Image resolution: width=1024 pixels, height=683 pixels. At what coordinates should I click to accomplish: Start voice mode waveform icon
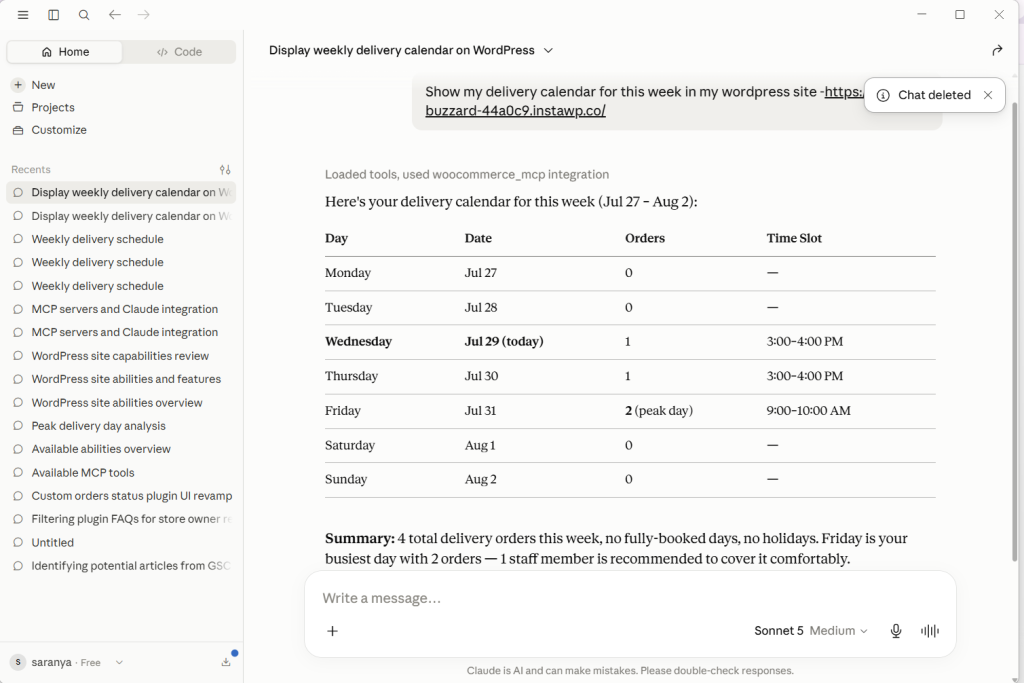(x=929, y=631)
